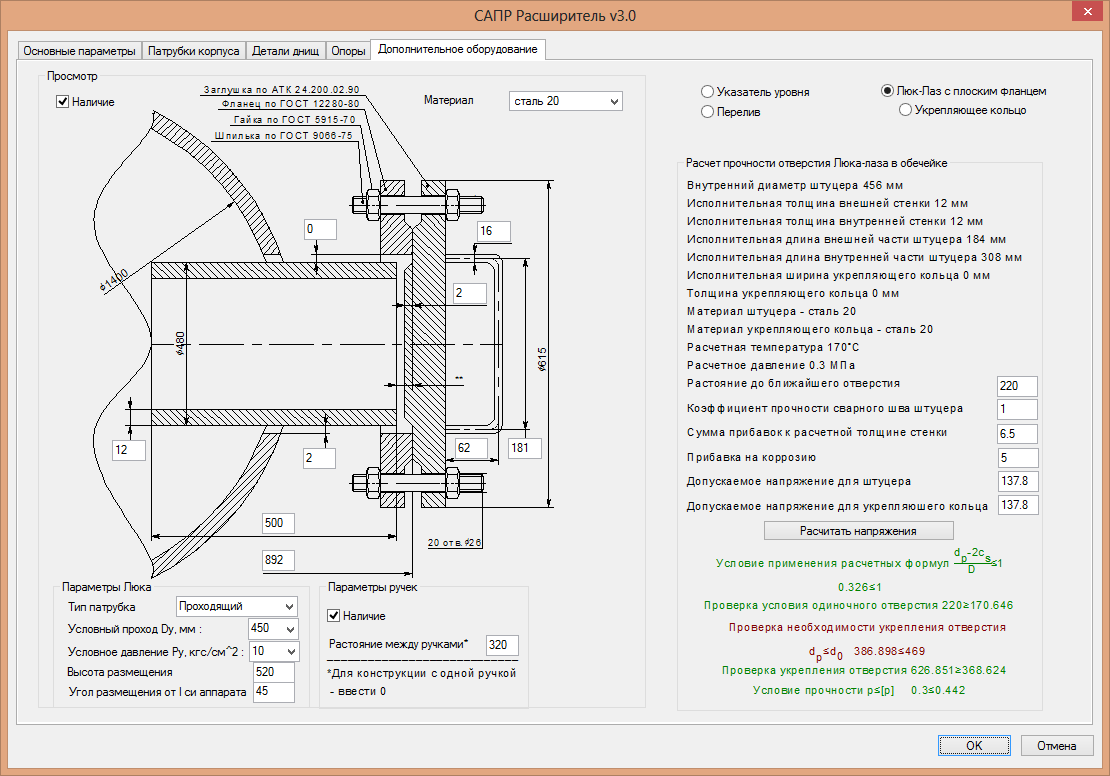
Task: Choose the Перелив radio option
Action: 708,111
